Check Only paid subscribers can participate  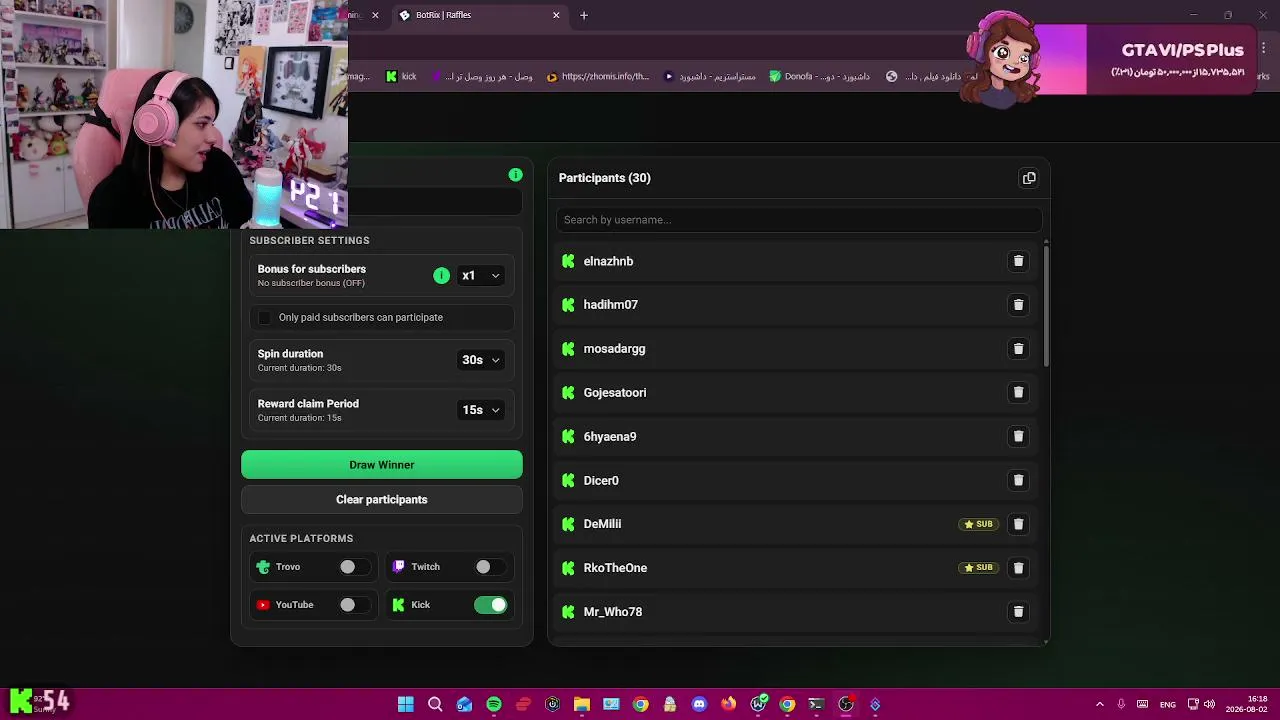click(264, 318)
